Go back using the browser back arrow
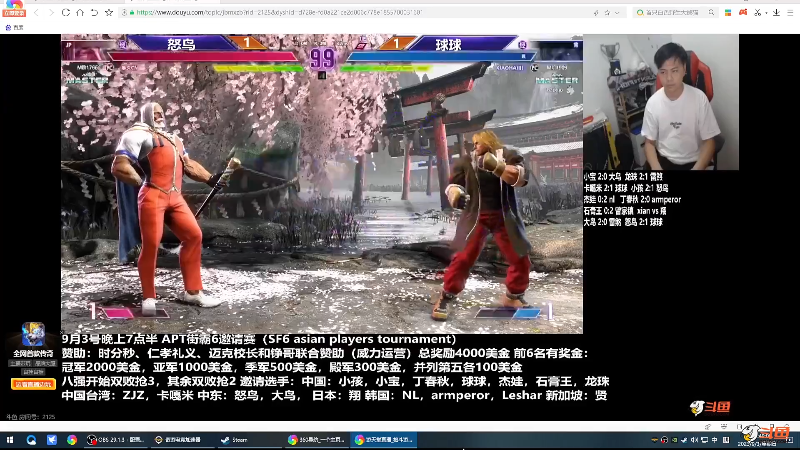 click(x=36, y=12)
